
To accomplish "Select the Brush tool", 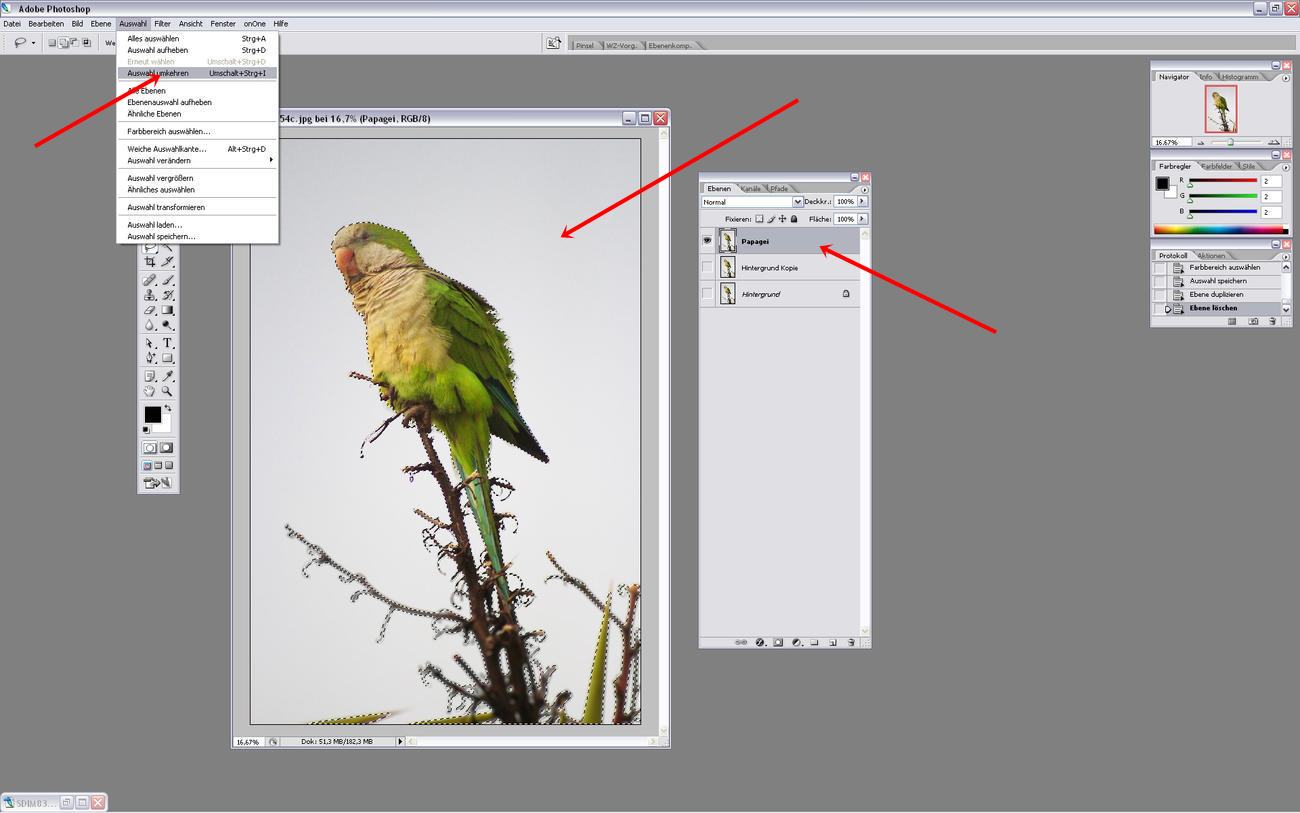I will click(x=167, y=280).
